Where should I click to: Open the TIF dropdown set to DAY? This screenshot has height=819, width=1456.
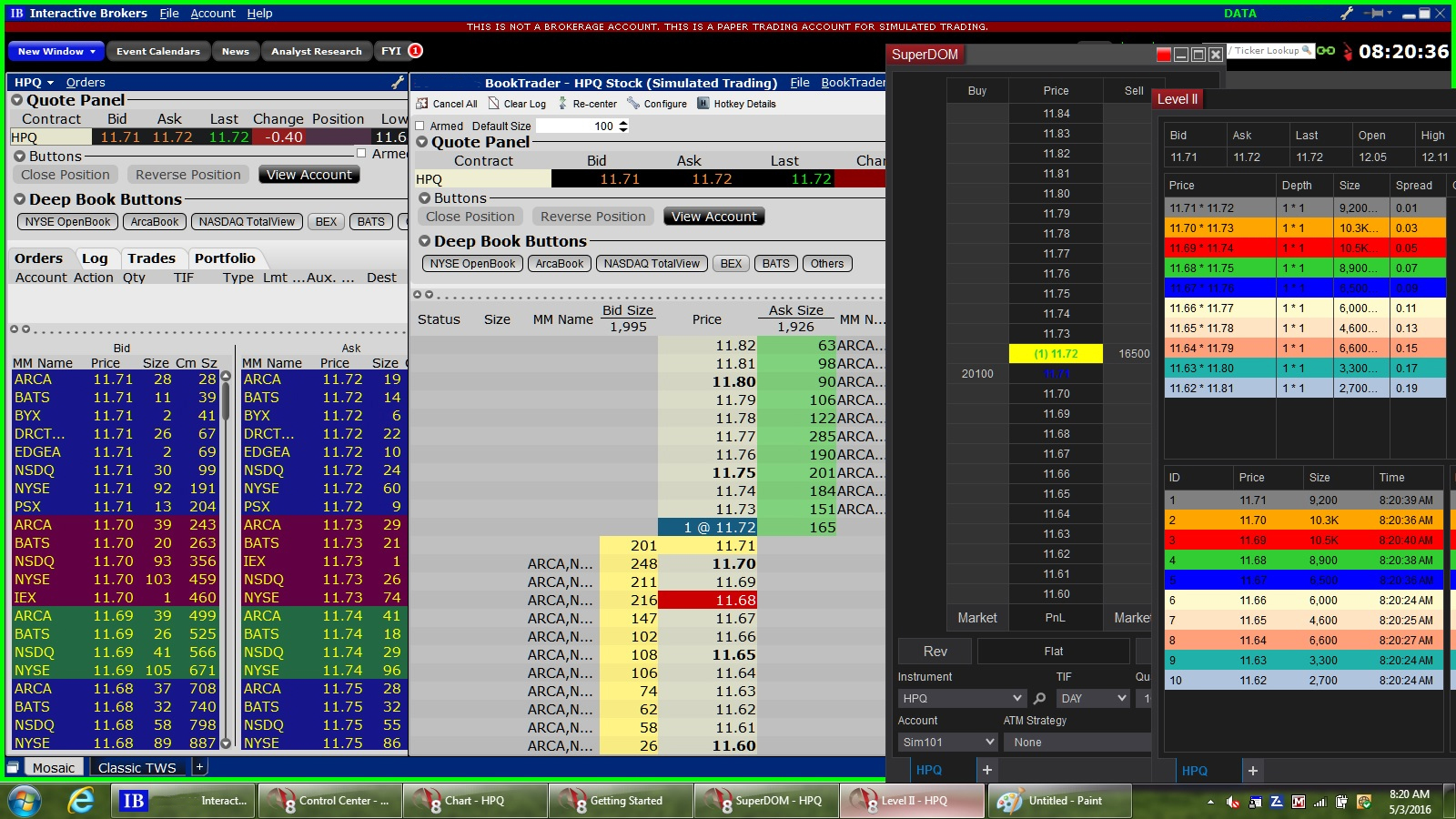[x=1093, y=698]
